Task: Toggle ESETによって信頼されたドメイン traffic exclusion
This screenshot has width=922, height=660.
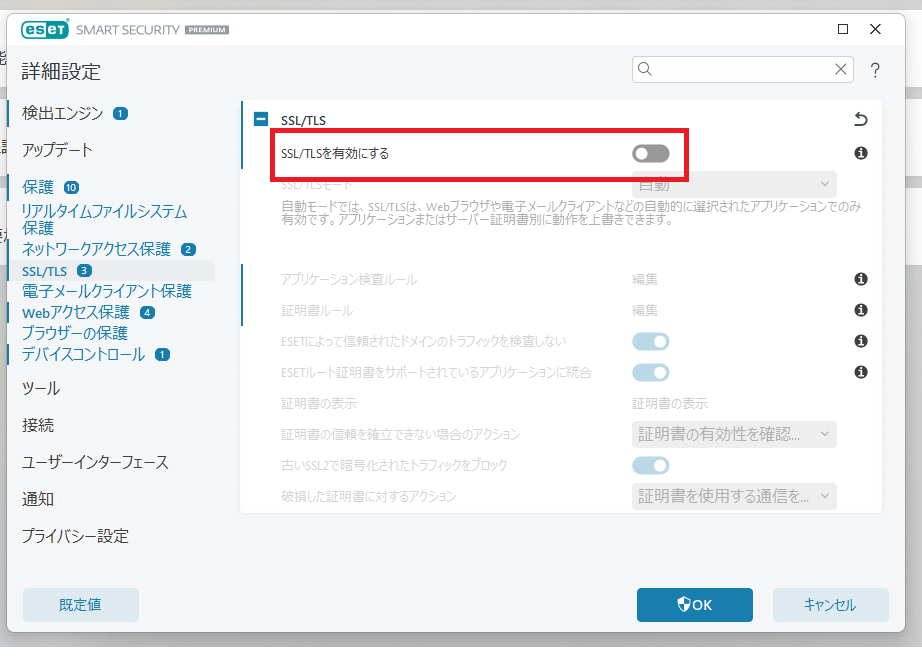Action: tap(650, 342)
